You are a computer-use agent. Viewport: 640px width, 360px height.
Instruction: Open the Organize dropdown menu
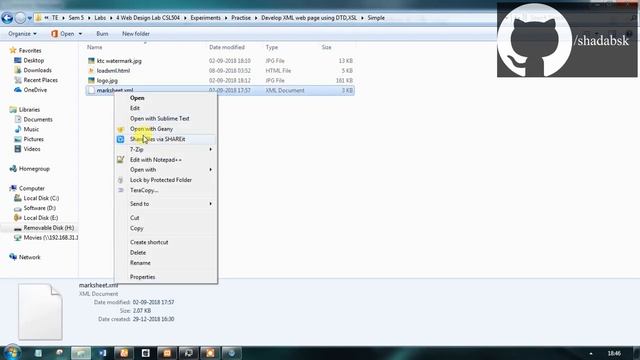click(x=22, y=34)
